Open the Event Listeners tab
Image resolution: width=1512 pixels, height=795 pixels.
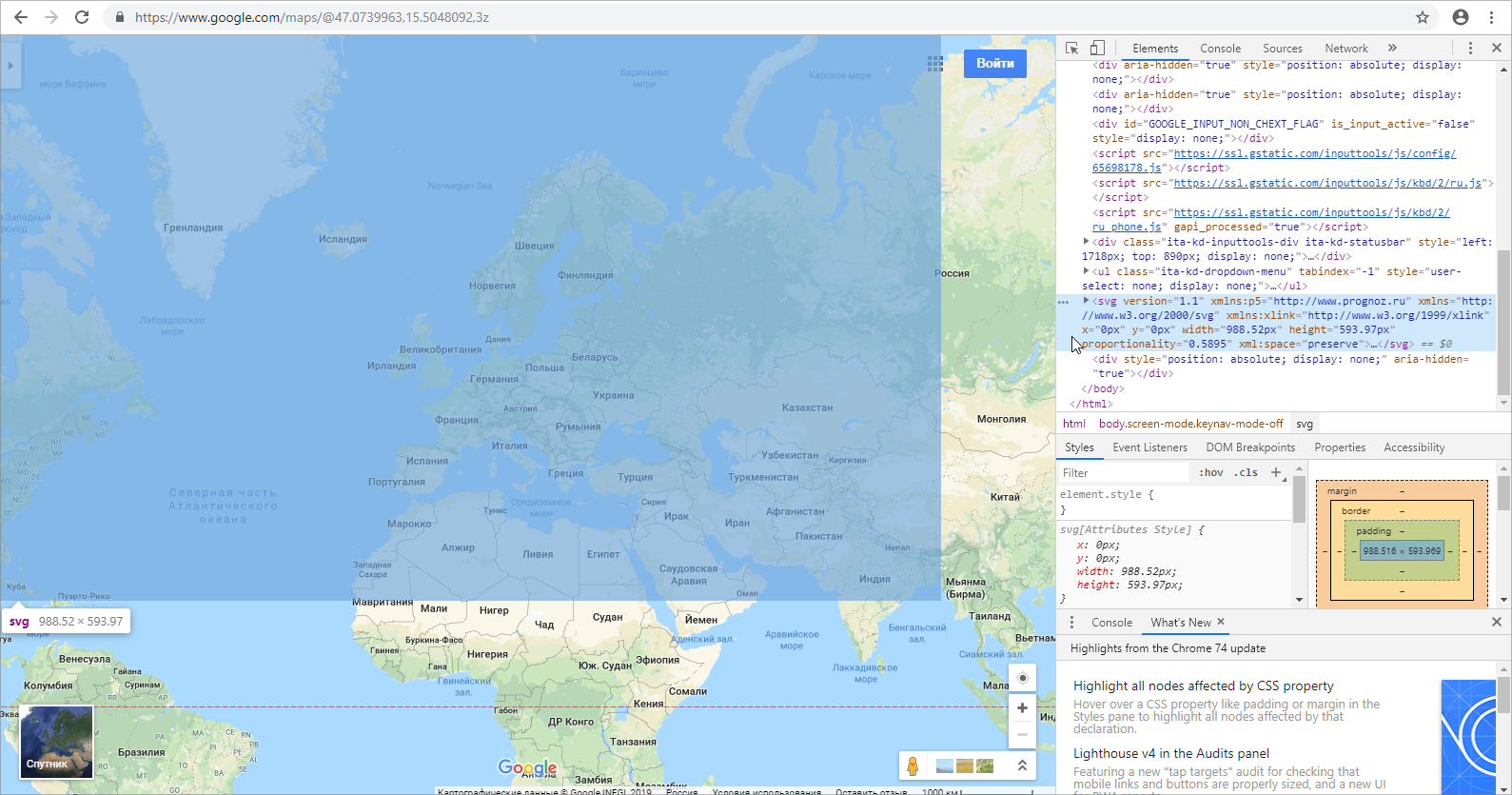coord(1149,447)
